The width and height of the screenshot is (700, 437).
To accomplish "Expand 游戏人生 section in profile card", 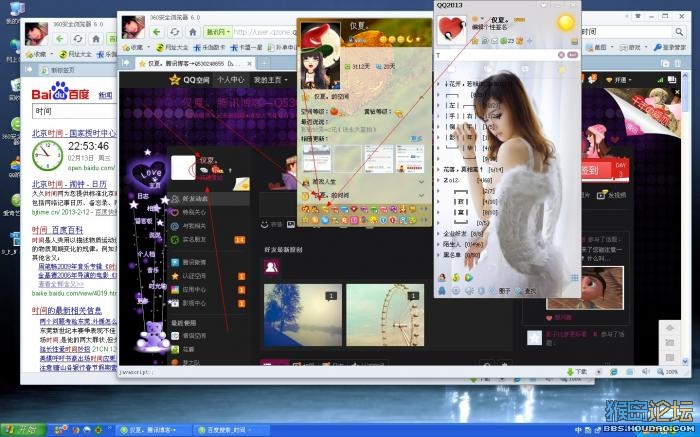I will (363, 182).
